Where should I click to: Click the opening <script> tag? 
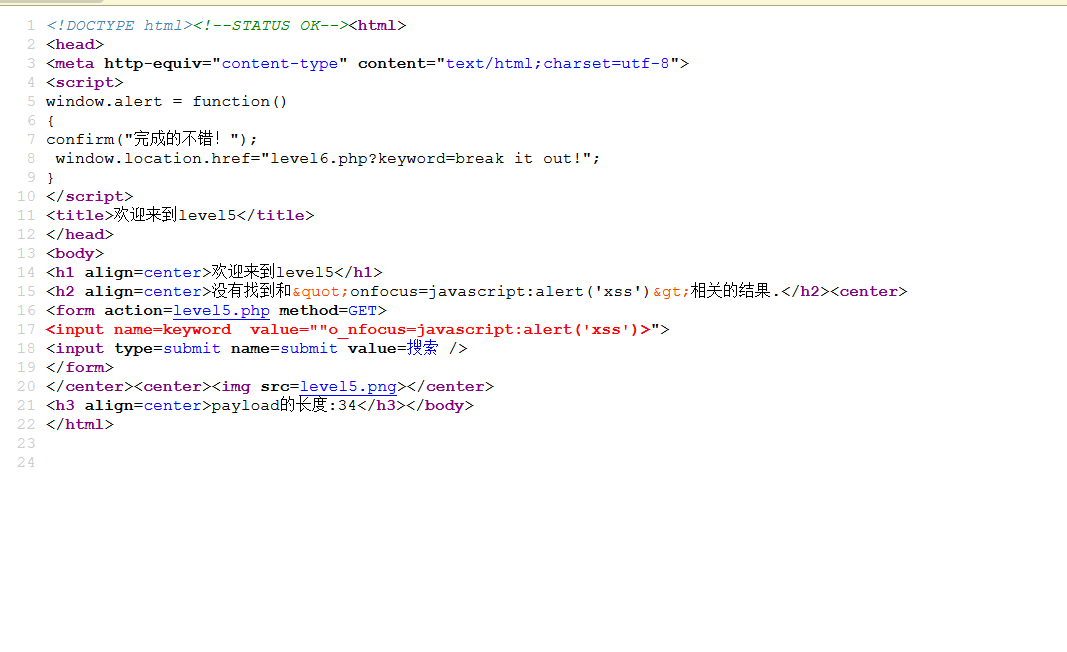point(85,82)
